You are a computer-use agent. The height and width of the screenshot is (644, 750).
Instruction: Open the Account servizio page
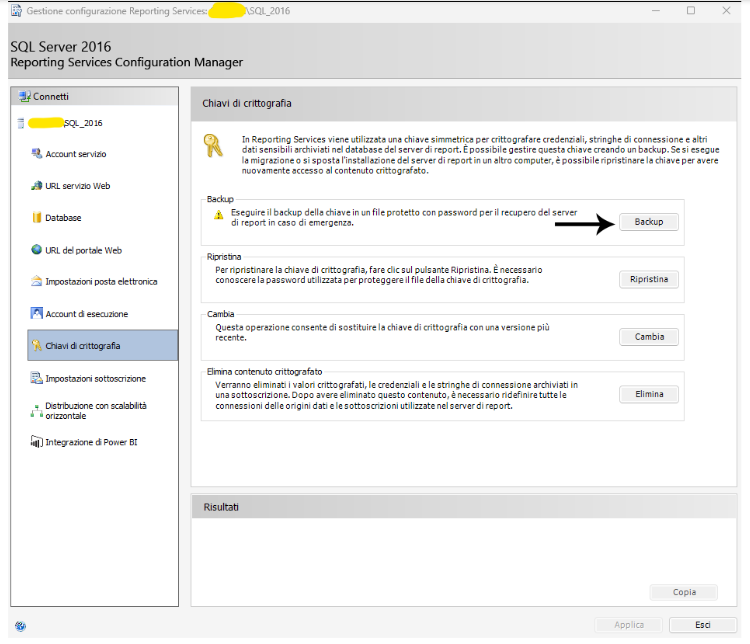[76, 154]
